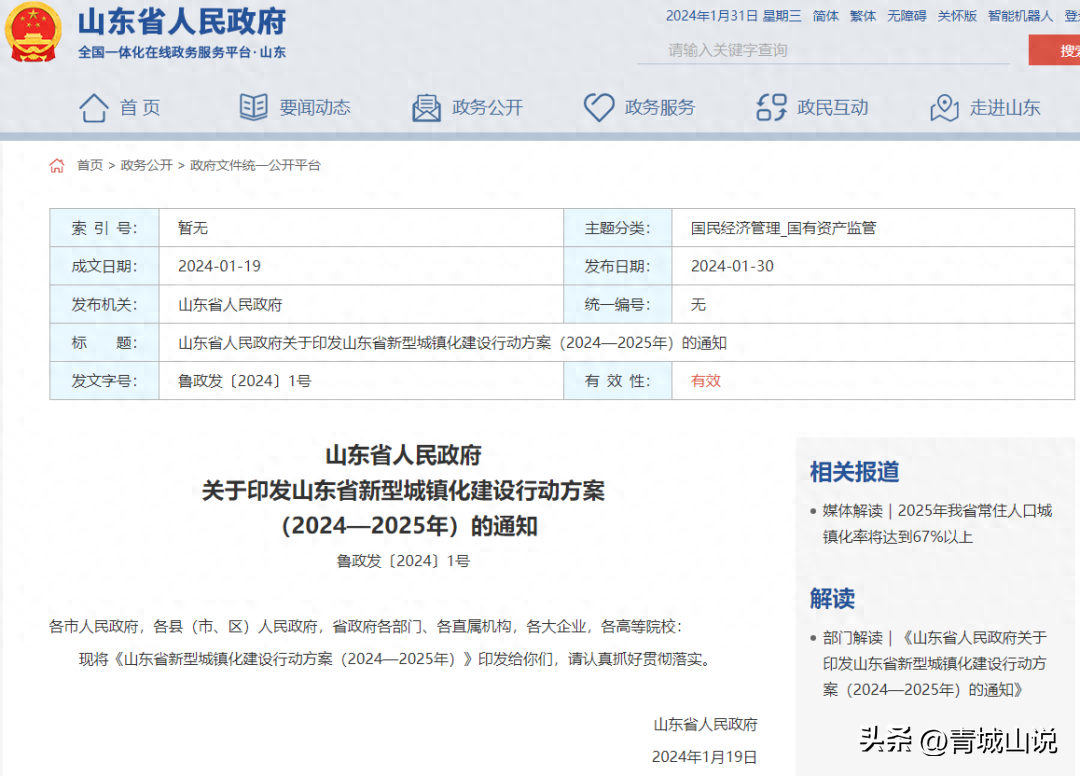Open 要闻动态 via its book icon

click(x=255, y=107)
